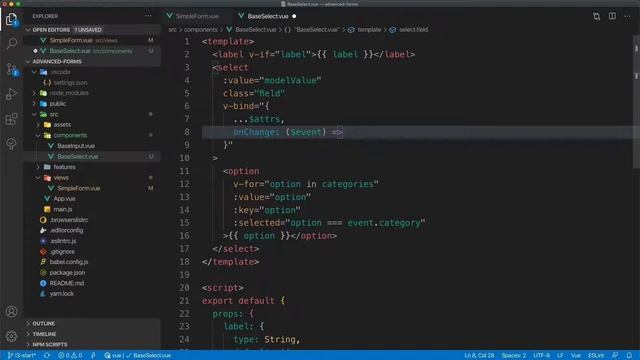Click the open changes icon in editor toolbar

tap(596, 16)
